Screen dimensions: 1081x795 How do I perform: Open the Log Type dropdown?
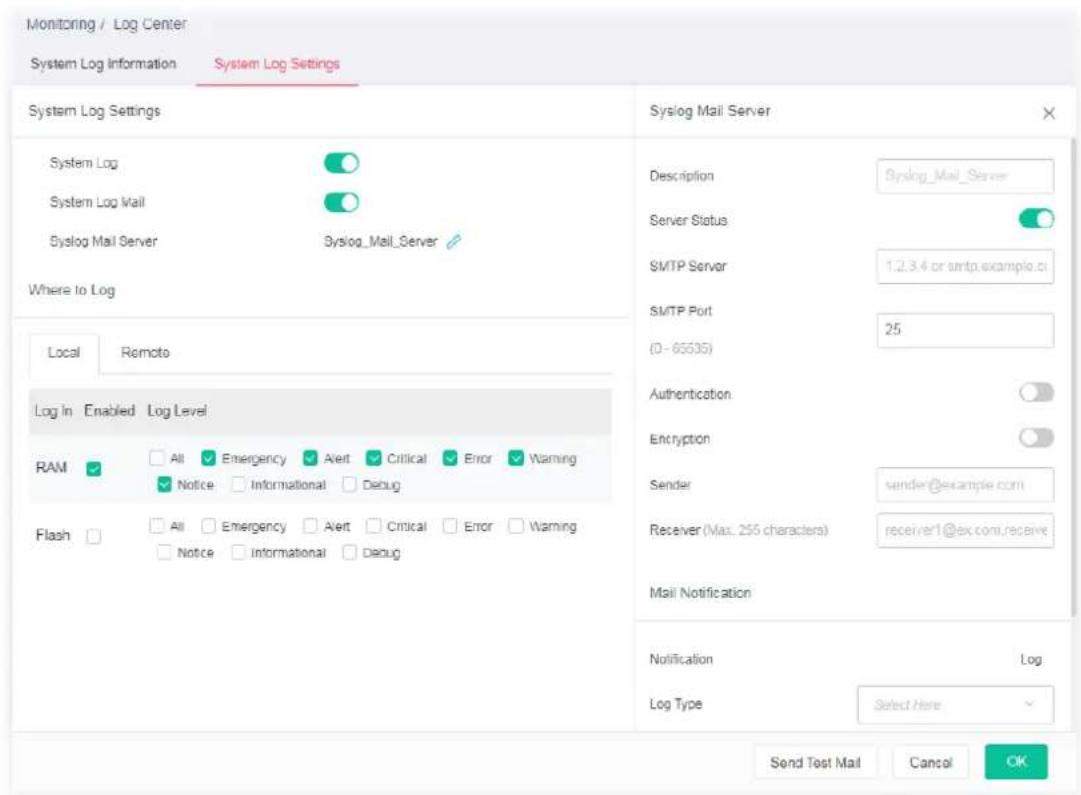pyautogui.click(x=956, y=705)
